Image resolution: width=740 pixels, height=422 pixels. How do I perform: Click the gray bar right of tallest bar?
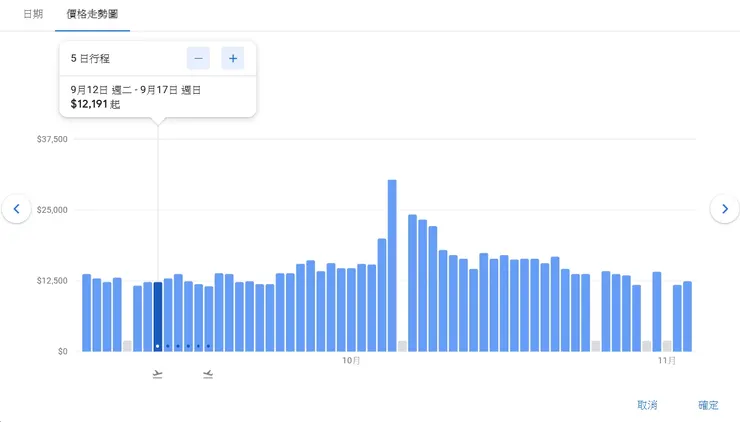pyautogui.click(x=402, y=346)
